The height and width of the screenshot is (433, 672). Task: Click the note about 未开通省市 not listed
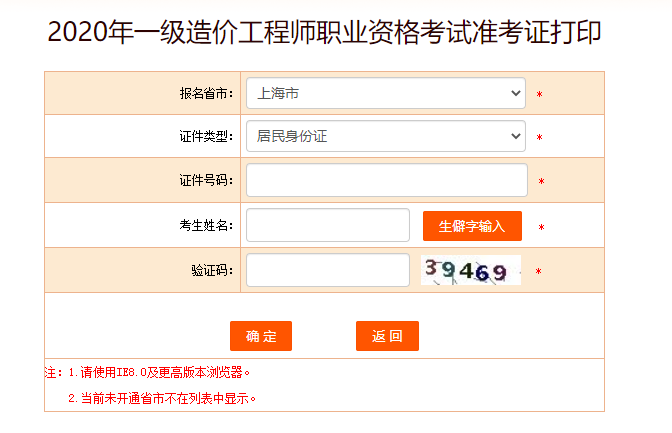[x=163, y=398]
